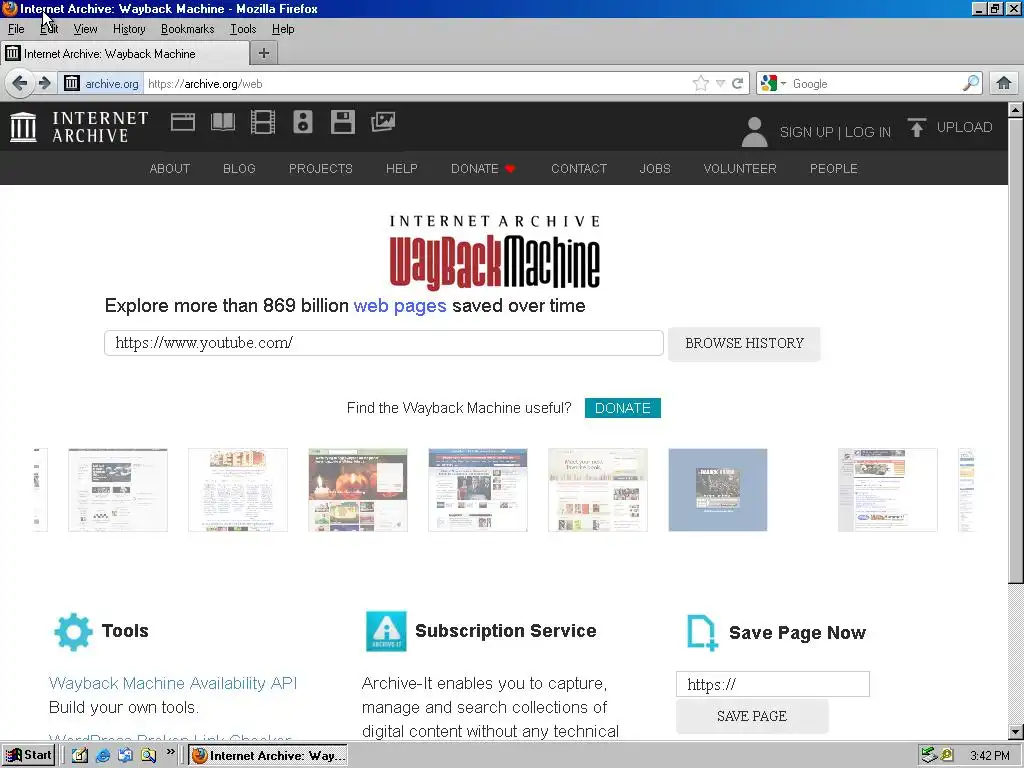Open the View menu
Screen dimensions: 1024x768
(x=86, y=29)
